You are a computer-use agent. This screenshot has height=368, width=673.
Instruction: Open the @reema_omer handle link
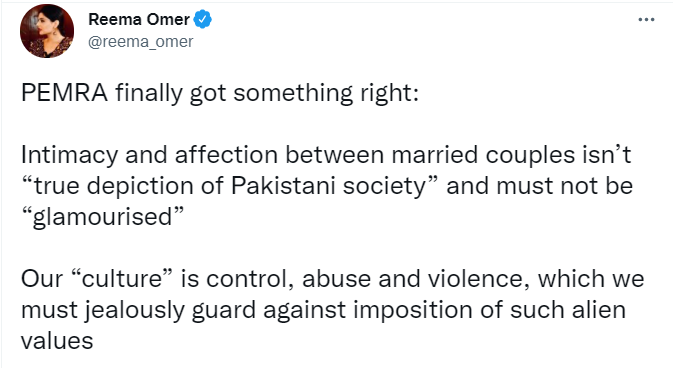click(x=141, y=42)
